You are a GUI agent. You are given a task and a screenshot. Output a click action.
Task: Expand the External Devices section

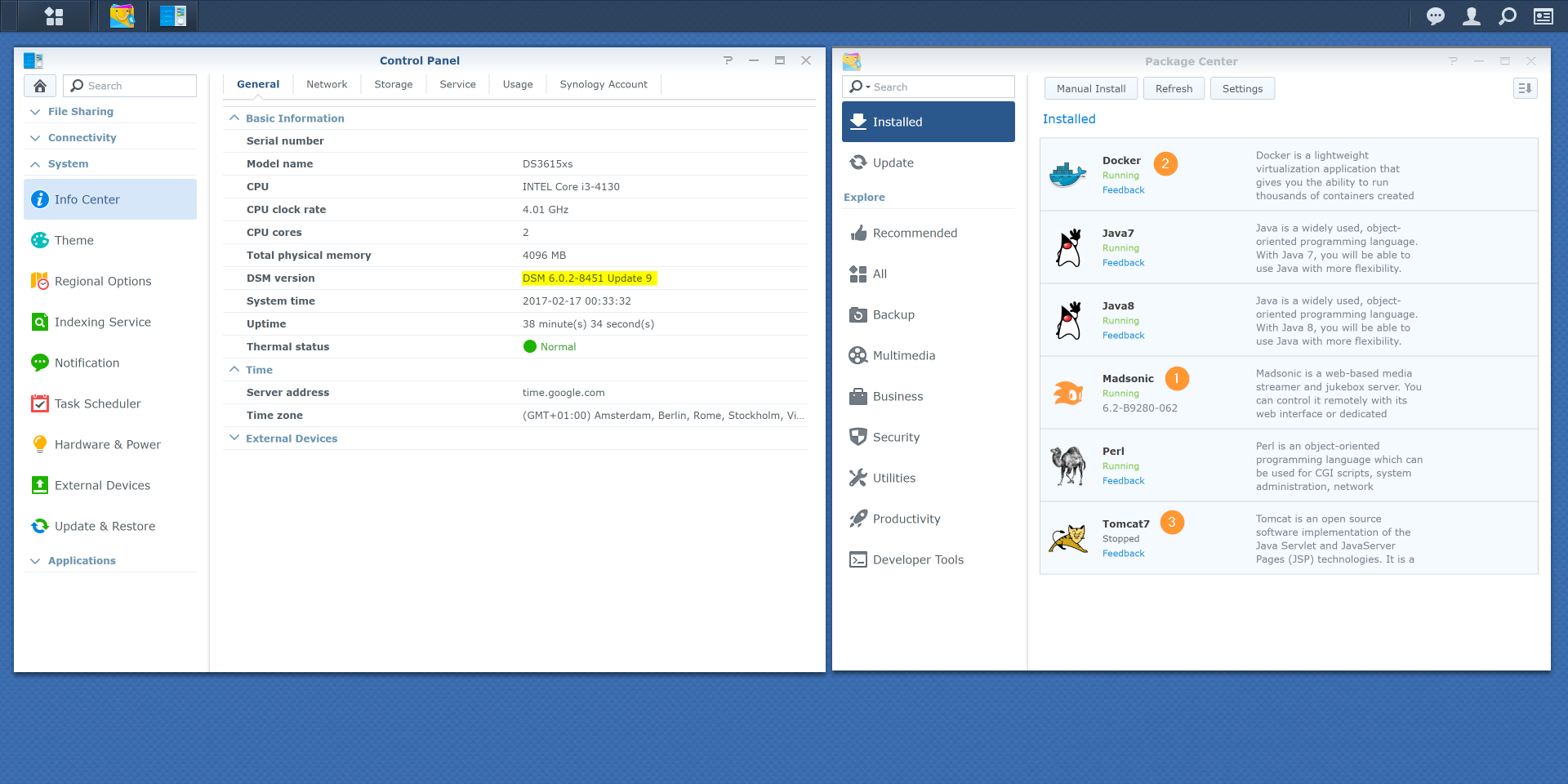tap(235, 439)
